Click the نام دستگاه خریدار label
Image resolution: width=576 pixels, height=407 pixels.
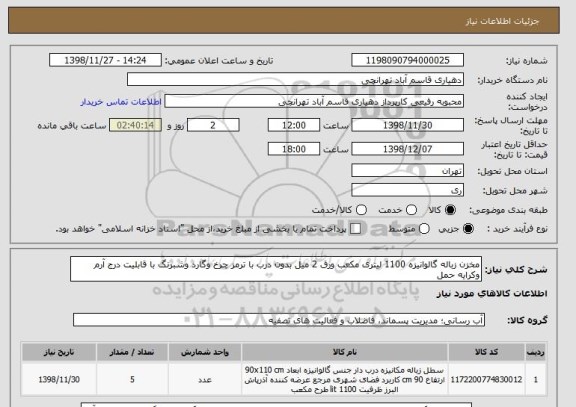(512, 80)
